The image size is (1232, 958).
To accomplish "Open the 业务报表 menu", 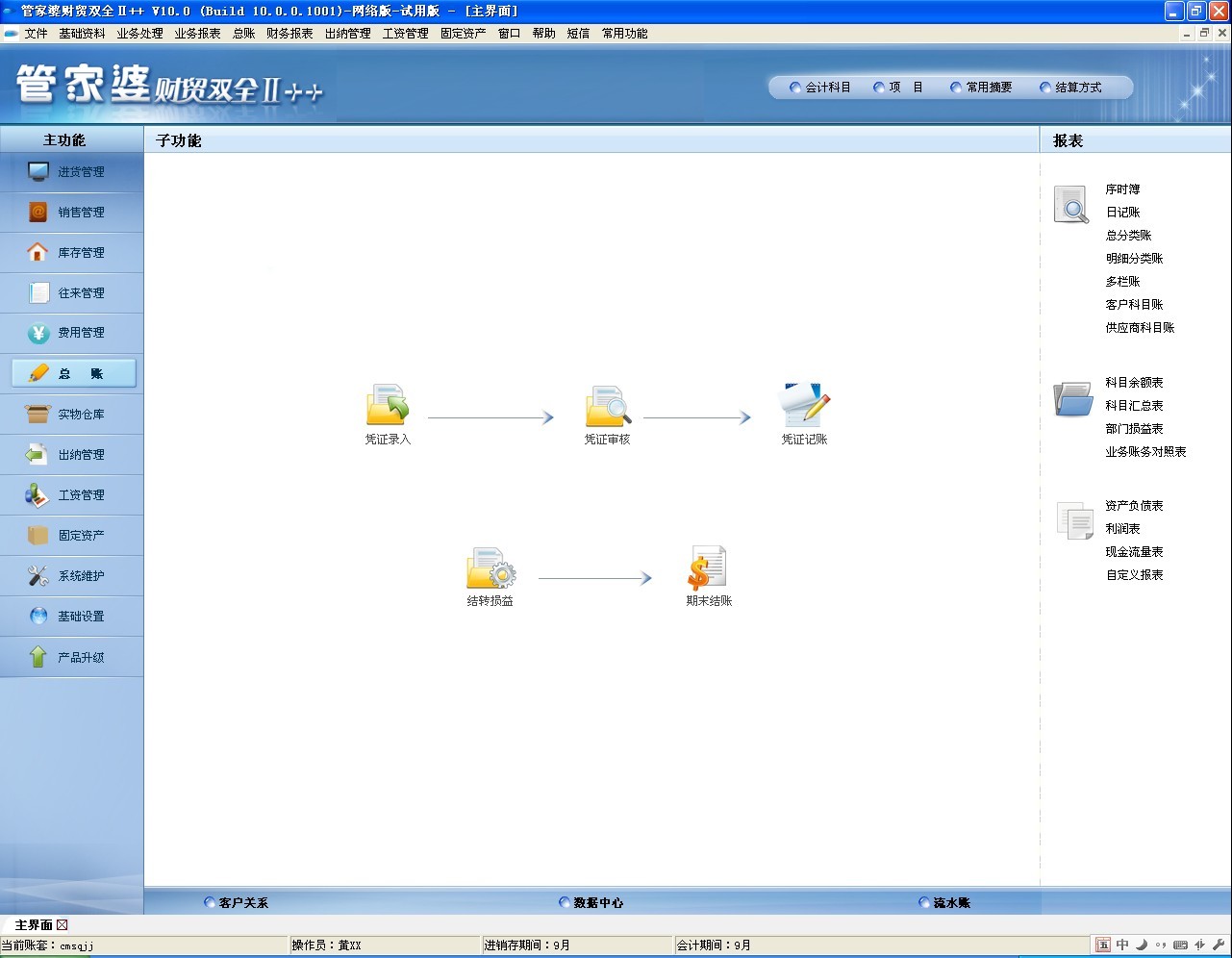I will click(x=198, y=34).
